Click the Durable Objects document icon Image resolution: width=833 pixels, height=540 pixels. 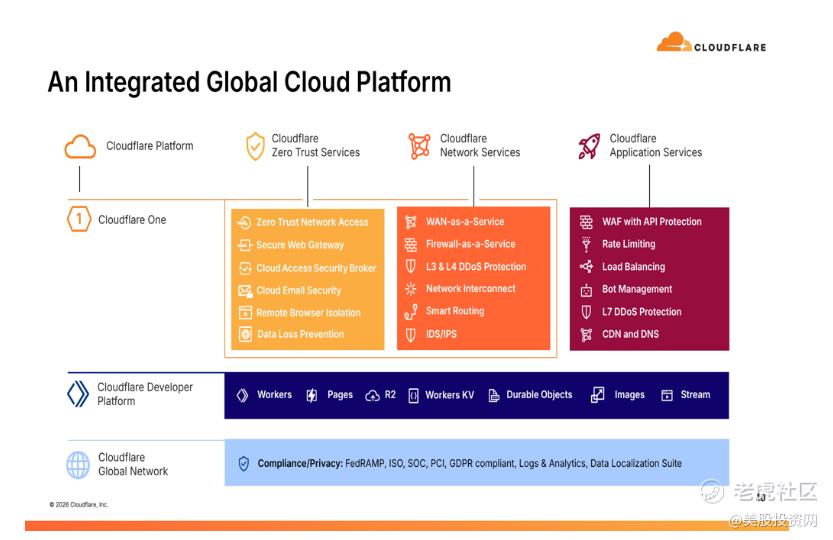494,395
